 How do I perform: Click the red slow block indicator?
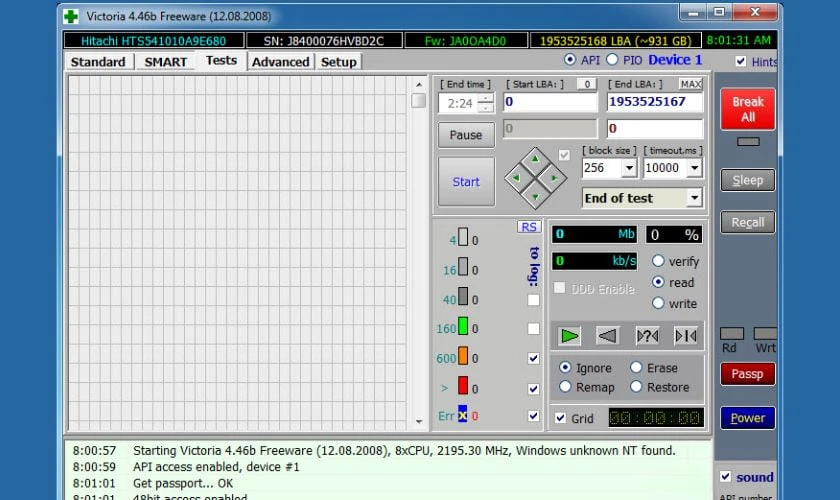(463, 386)
